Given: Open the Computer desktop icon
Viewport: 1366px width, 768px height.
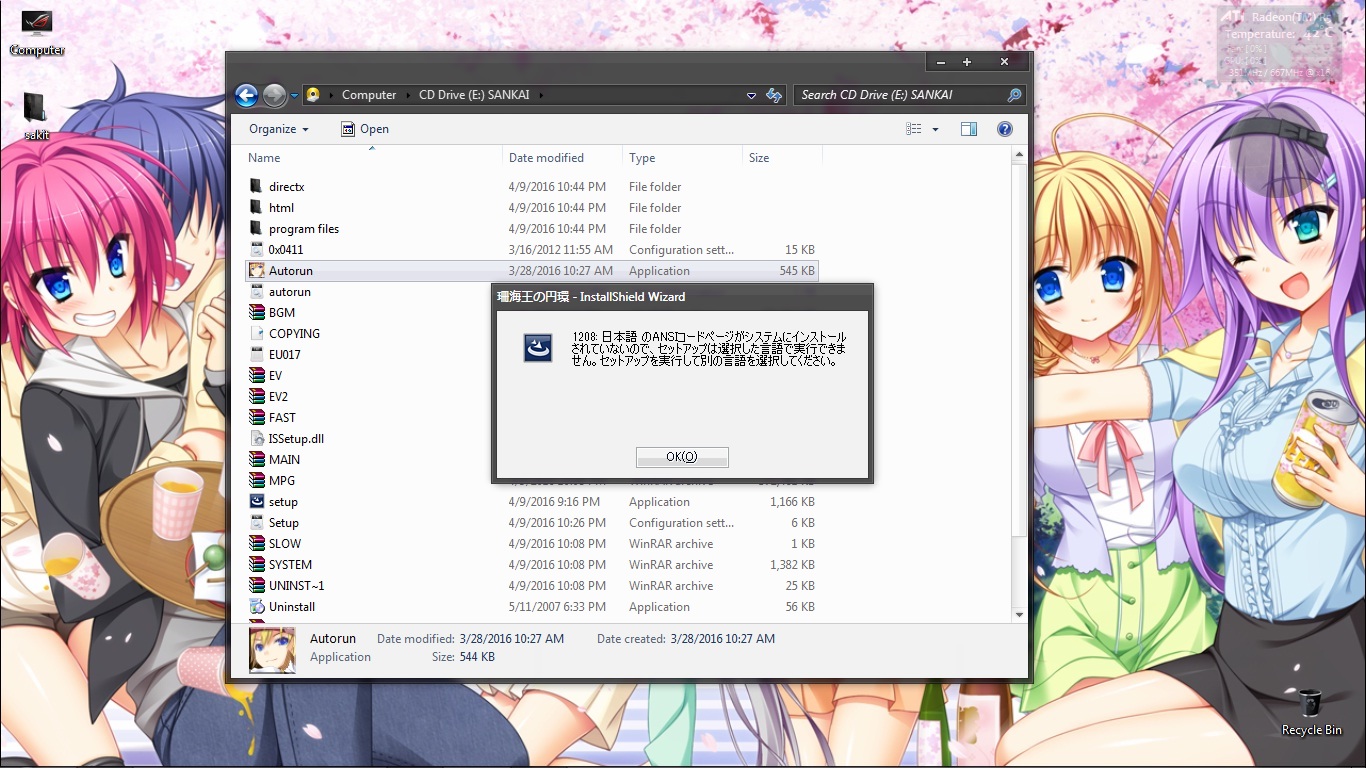Looking at the screenshot, I should tap(37, 32).
